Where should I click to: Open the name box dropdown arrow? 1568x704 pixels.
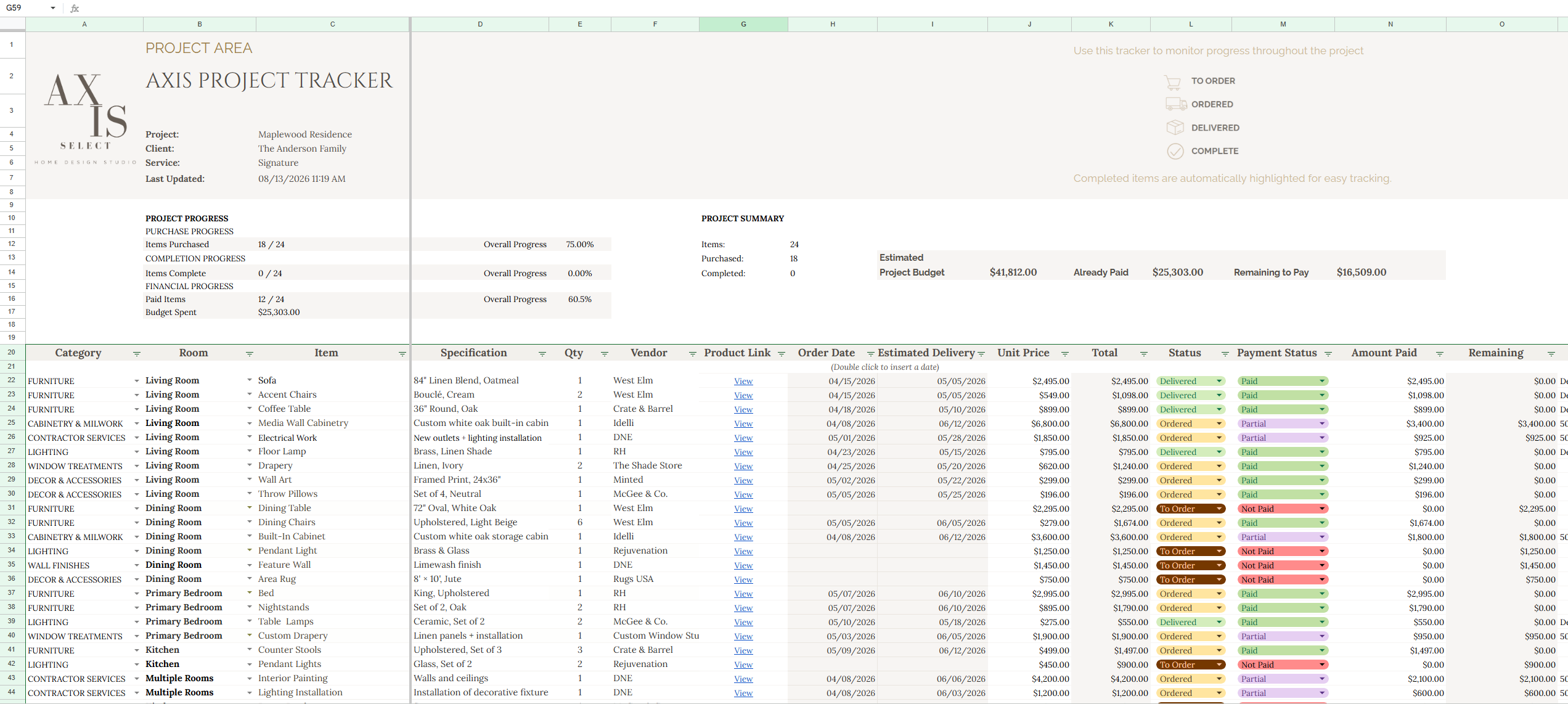(53, 8)
